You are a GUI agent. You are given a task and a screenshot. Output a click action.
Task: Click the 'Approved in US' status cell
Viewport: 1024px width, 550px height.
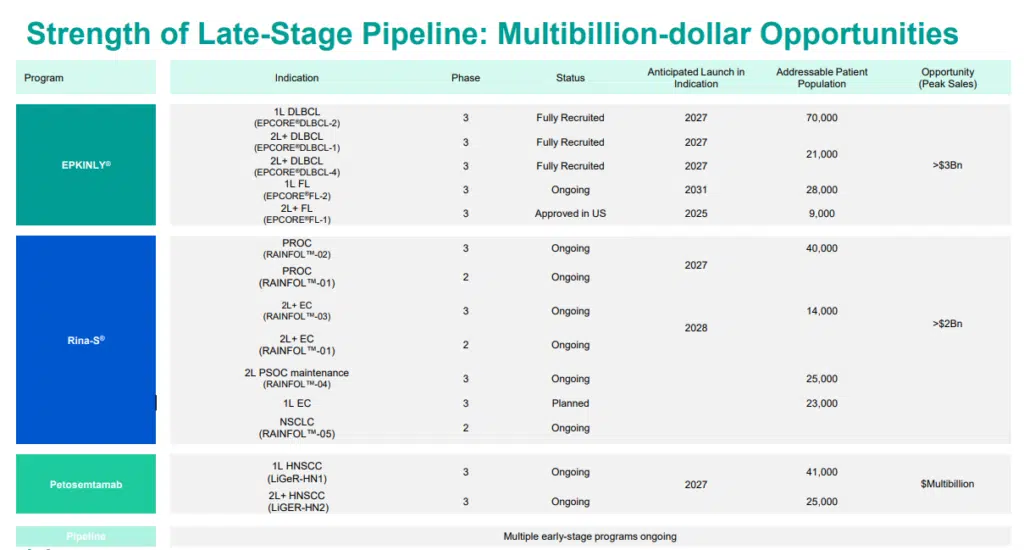tap(570, 214)
